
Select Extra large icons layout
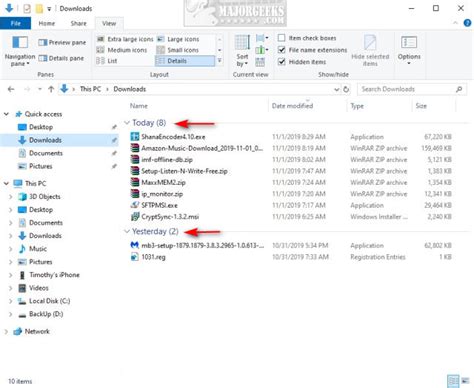tap(125, 39)
